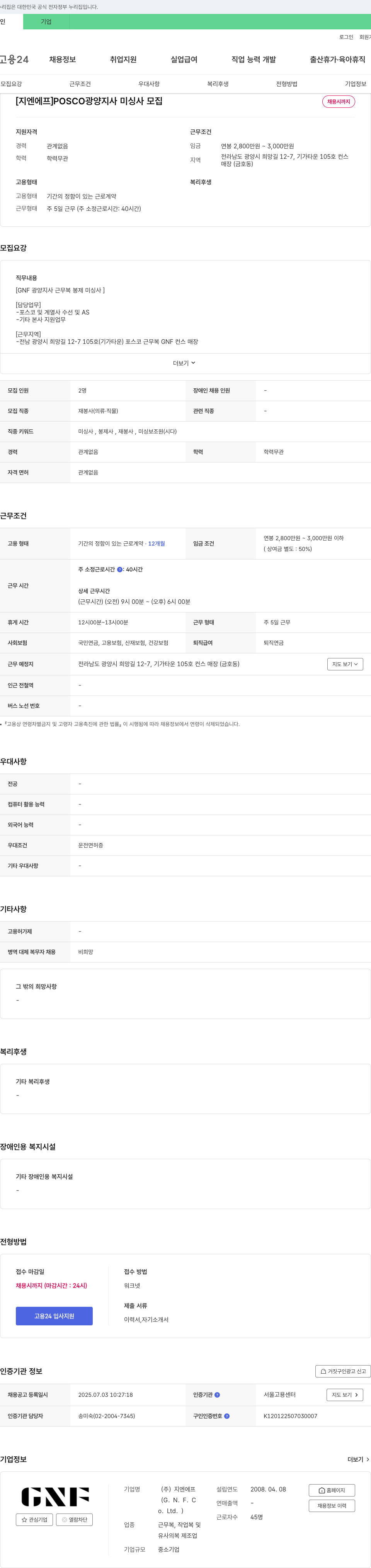This screenshot has width=371, height=1568.
Task: Select the K120122507030007 certification number
Action: pyautogui.click(x=291, y=1416)
